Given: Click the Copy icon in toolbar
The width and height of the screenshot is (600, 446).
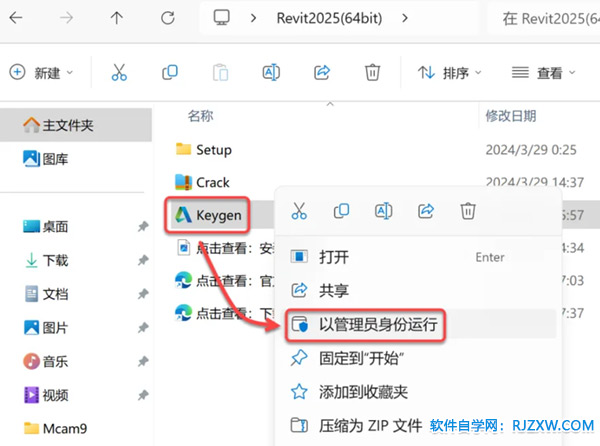Looking at the screenshot, I should pyautogui.click(x=170, y=72).
